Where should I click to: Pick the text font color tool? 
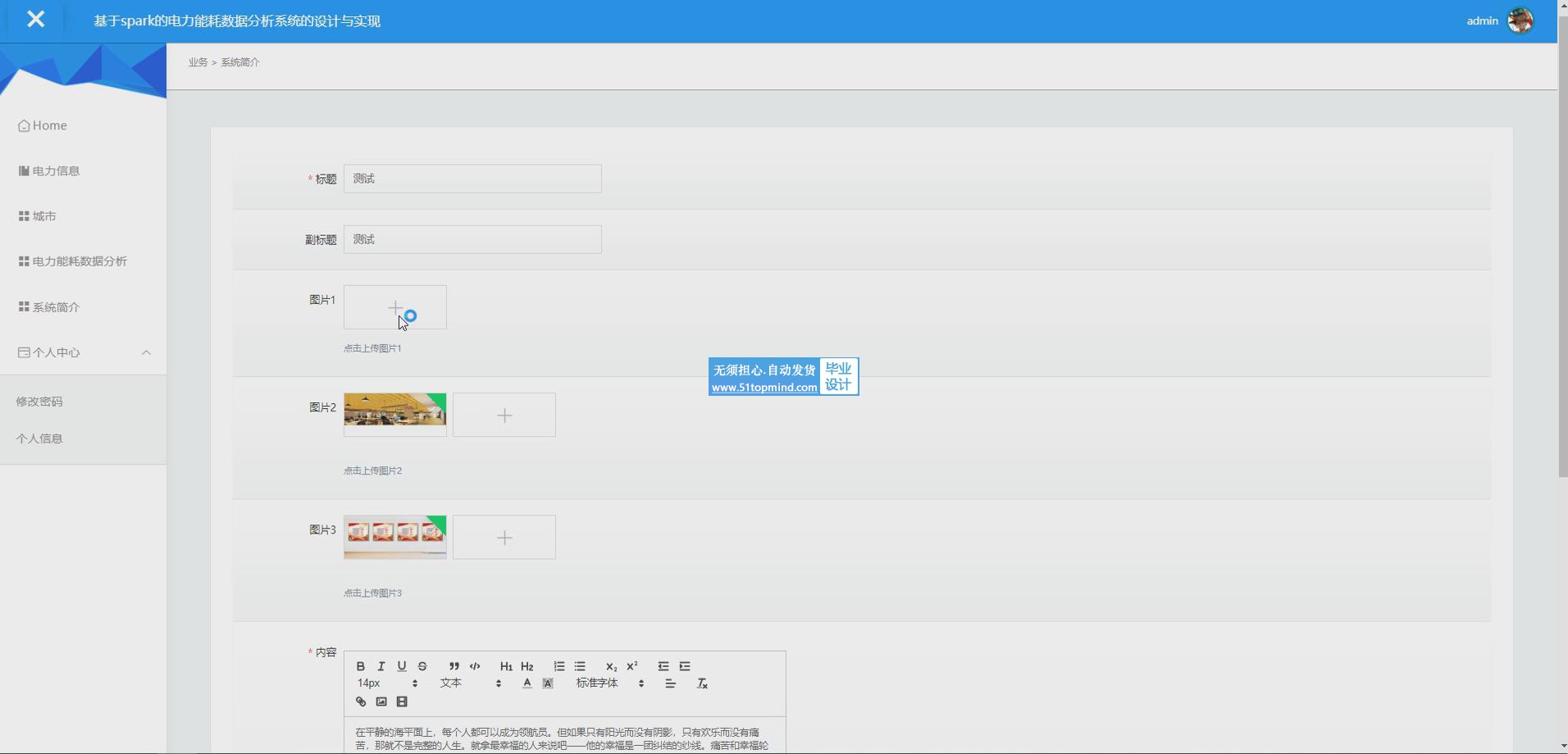pyautogui.click(x=526, y=684)
